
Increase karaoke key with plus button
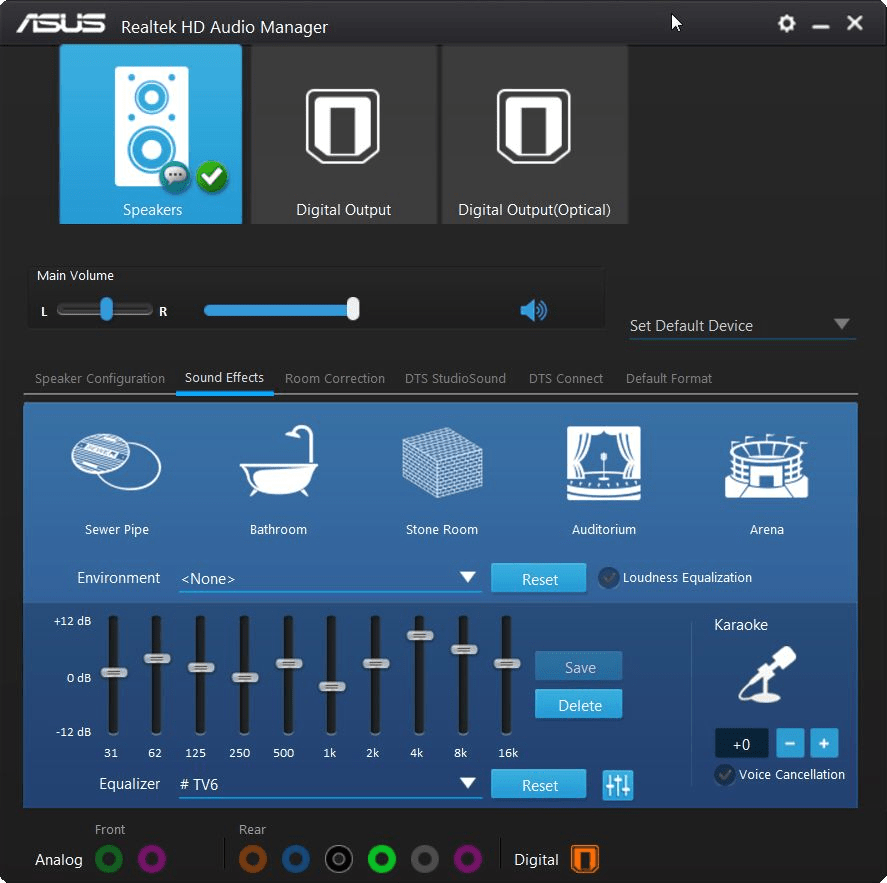[x=824, y=743]
